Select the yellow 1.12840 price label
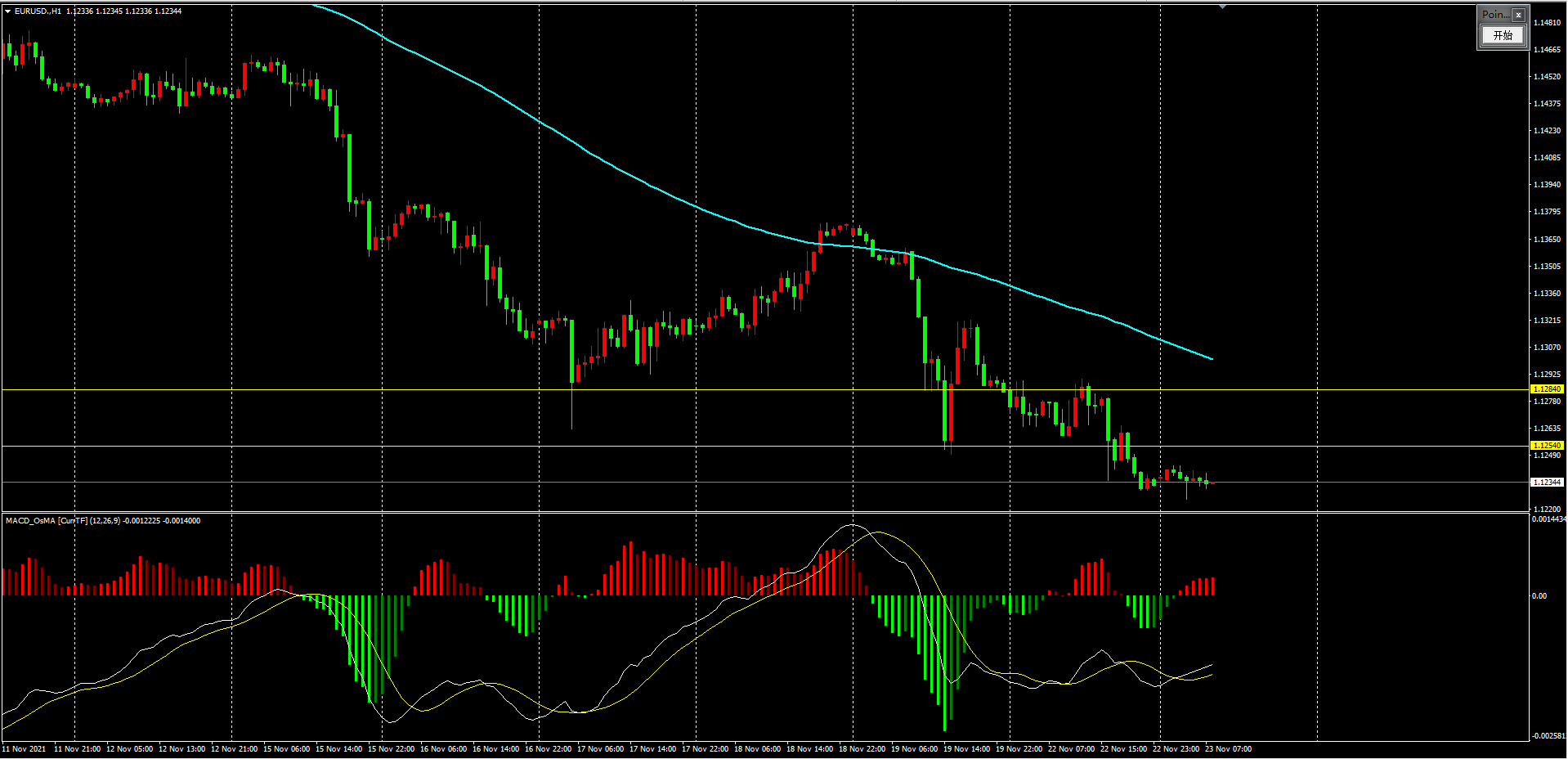 click(x=1546, y=389)
